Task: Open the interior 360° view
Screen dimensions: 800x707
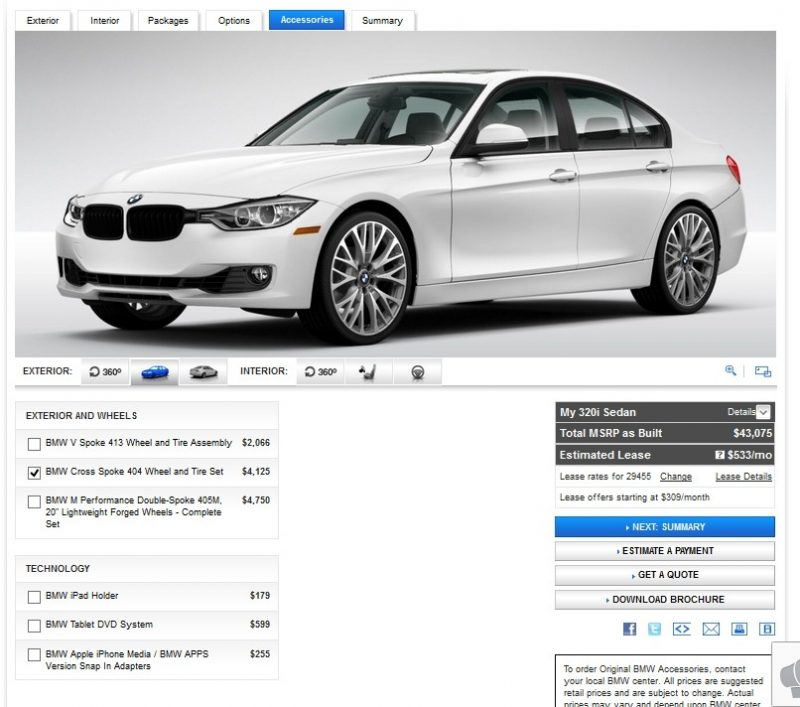Action: (320, 372)
